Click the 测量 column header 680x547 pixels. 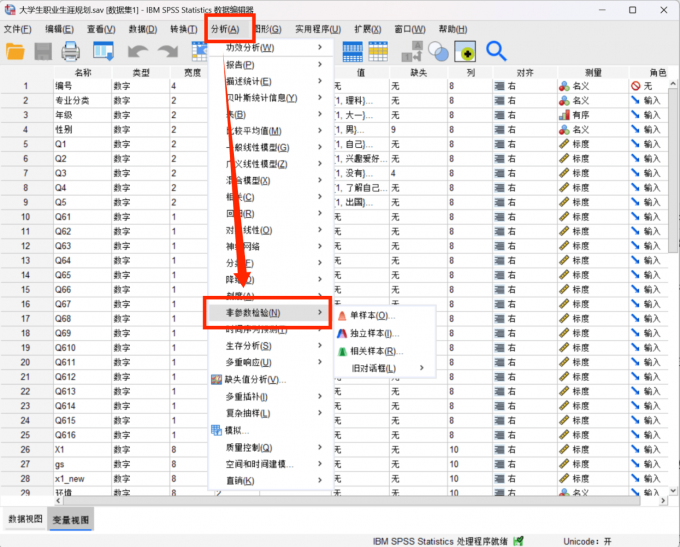point(593,72)
